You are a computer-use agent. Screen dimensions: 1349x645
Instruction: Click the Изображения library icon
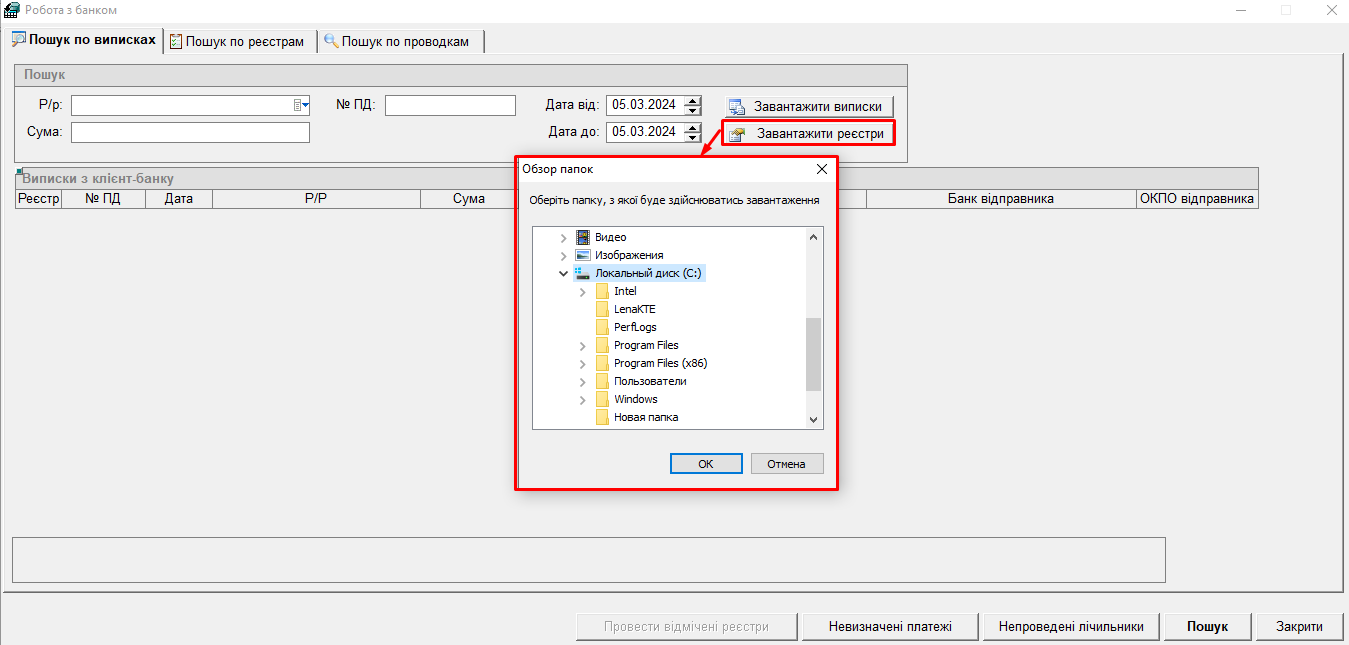point(583,256)
